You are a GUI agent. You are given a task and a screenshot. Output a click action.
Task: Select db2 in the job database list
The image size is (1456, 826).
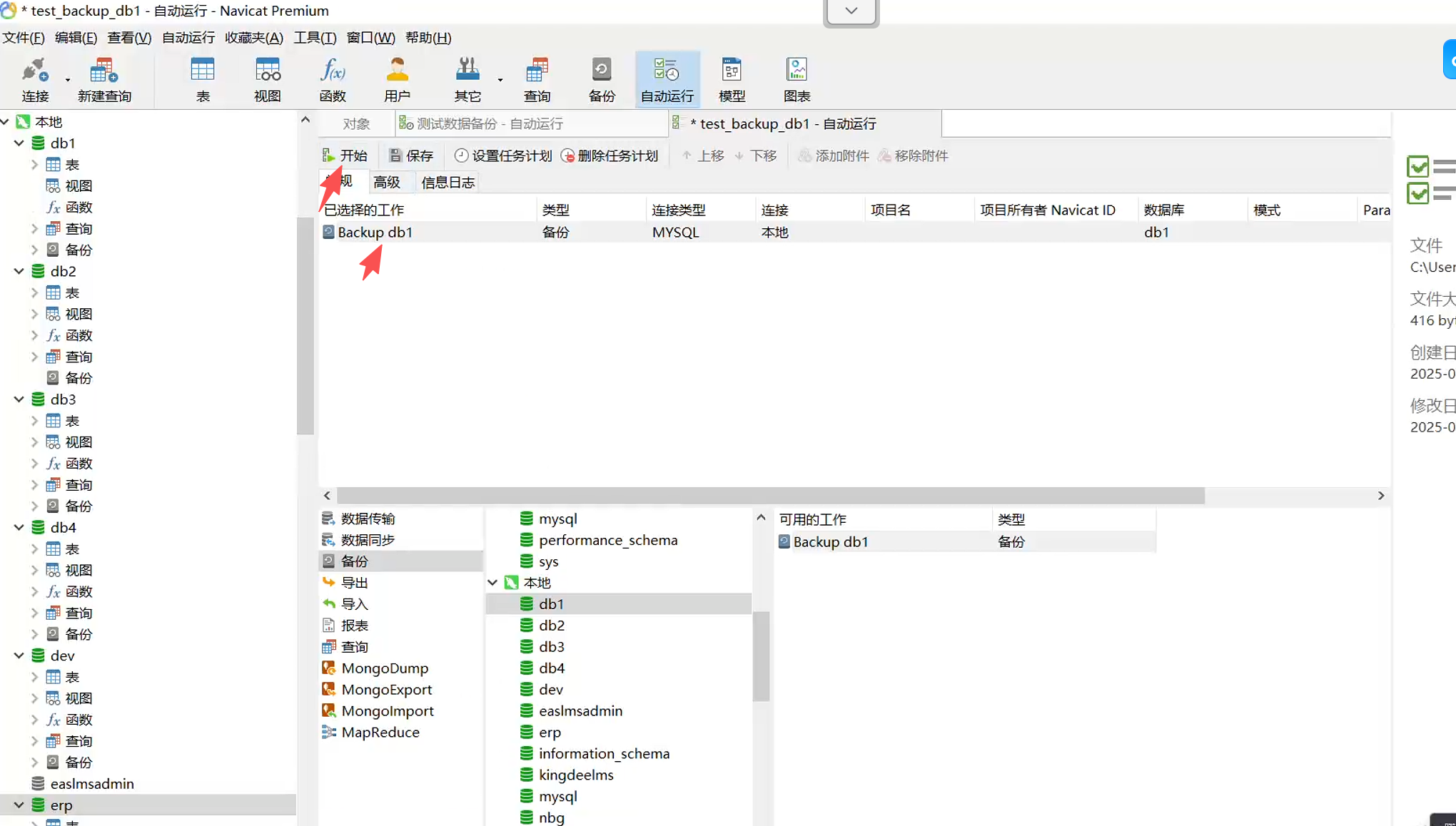click(552, 626)
